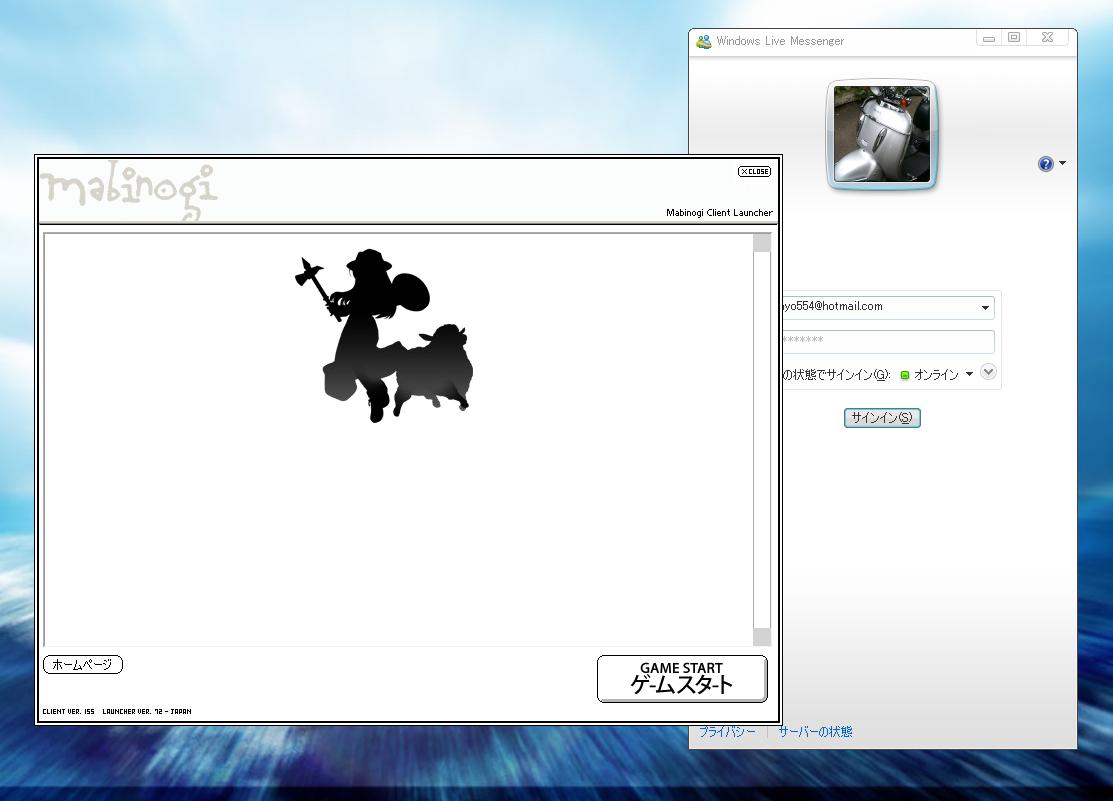Click the launcher scrollbar up arrow

[762, 243]
